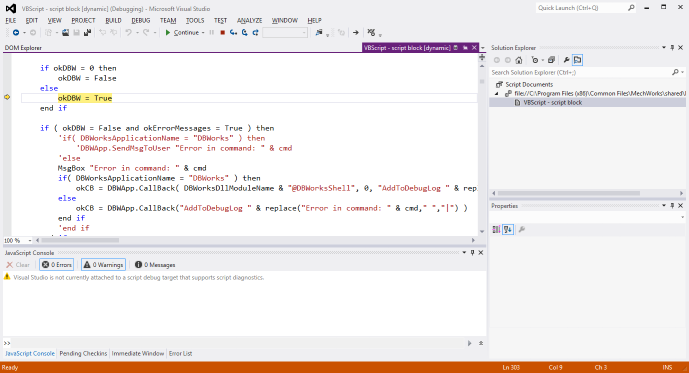This screenshot has width=689, height=373.
Task: Switch to the Pending Checkins tab
Action: (x=83, y=353)
